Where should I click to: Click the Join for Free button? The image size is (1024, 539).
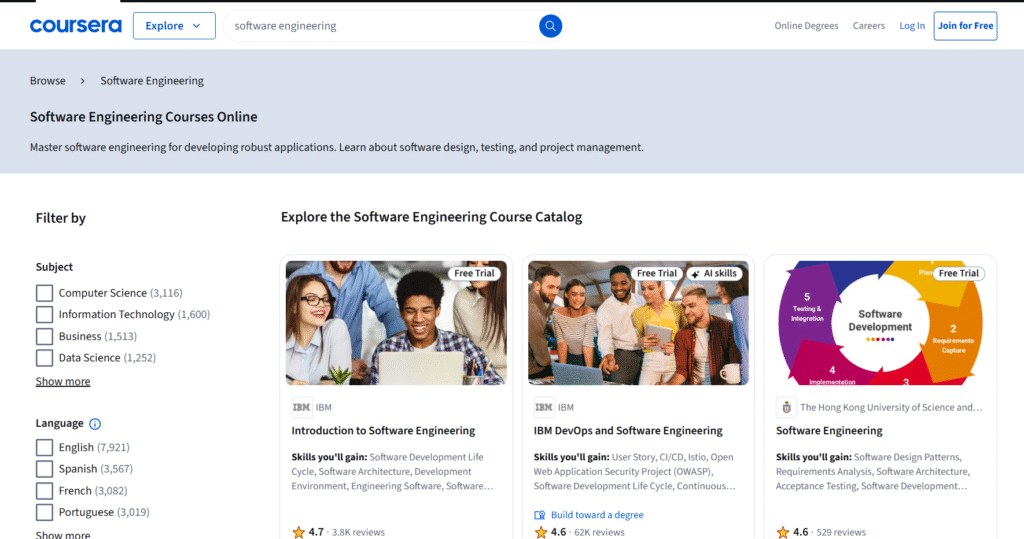click(965, 25)
